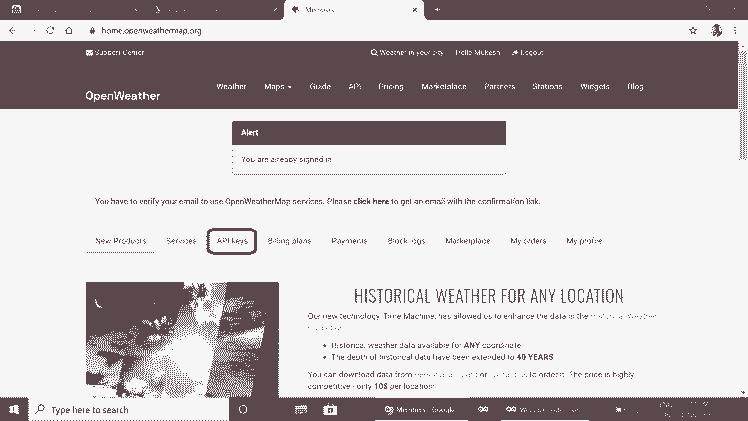Open the Support Center link
748x421 pixels.
click(x=115, y=52)
